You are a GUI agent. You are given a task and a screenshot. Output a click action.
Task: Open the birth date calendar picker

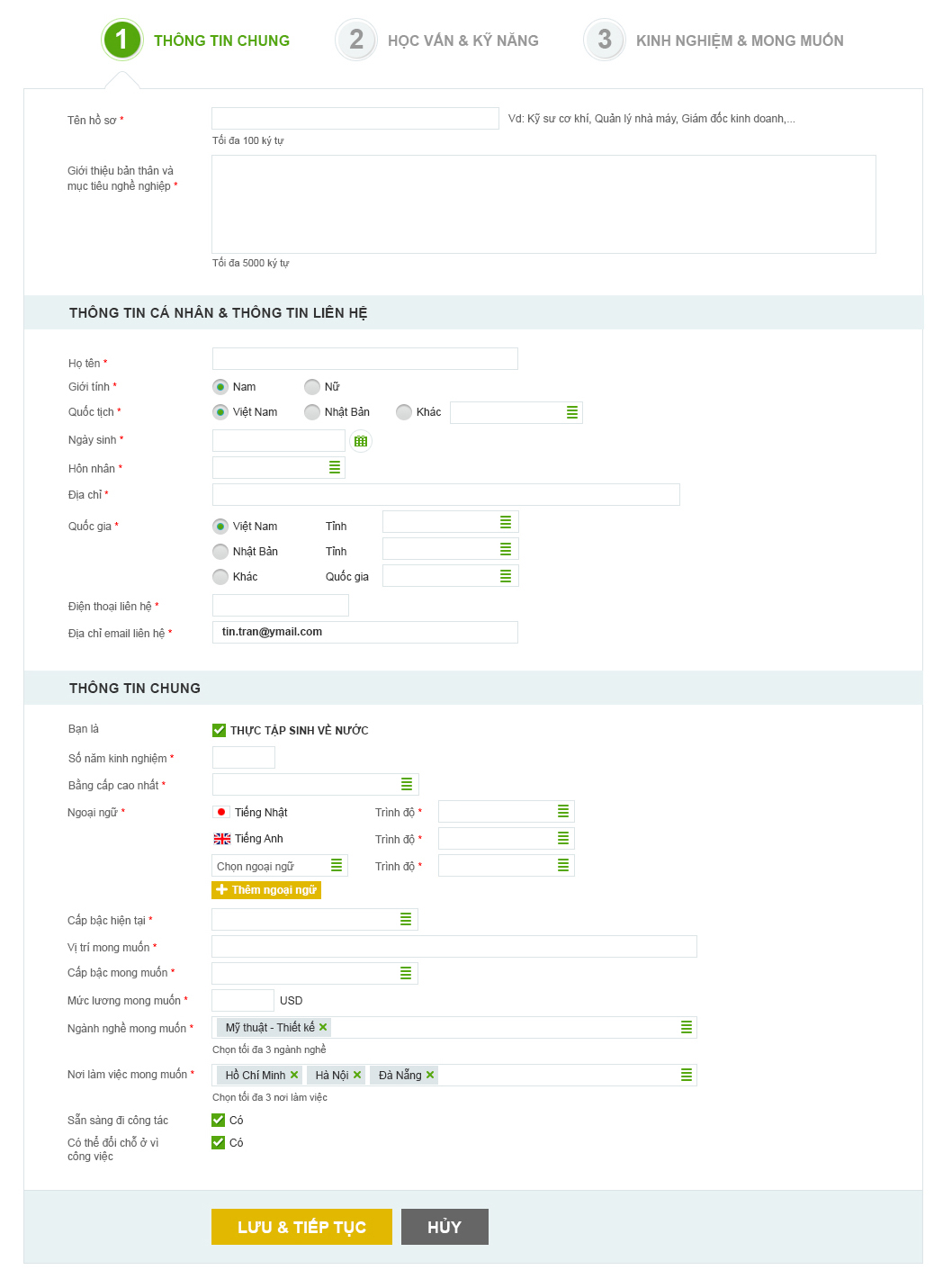pos(360,441)
